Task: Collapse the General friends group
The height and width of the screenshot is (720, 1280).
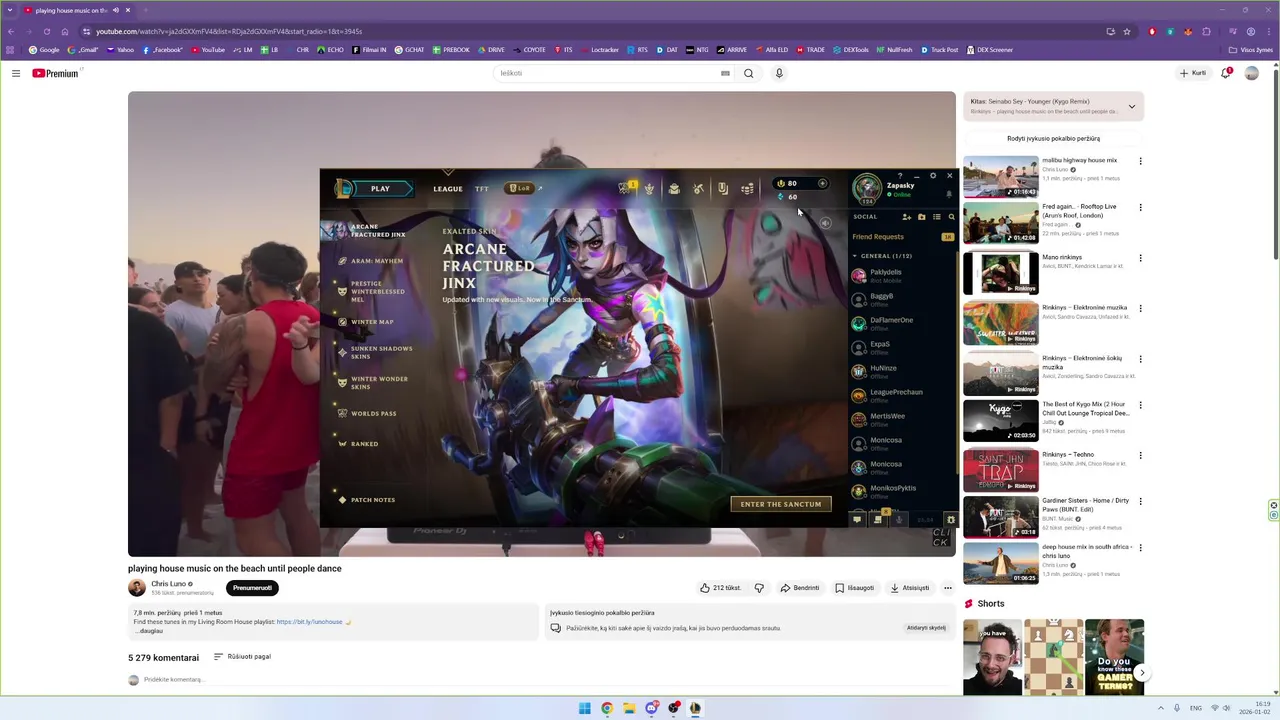Action: (855, 256)
